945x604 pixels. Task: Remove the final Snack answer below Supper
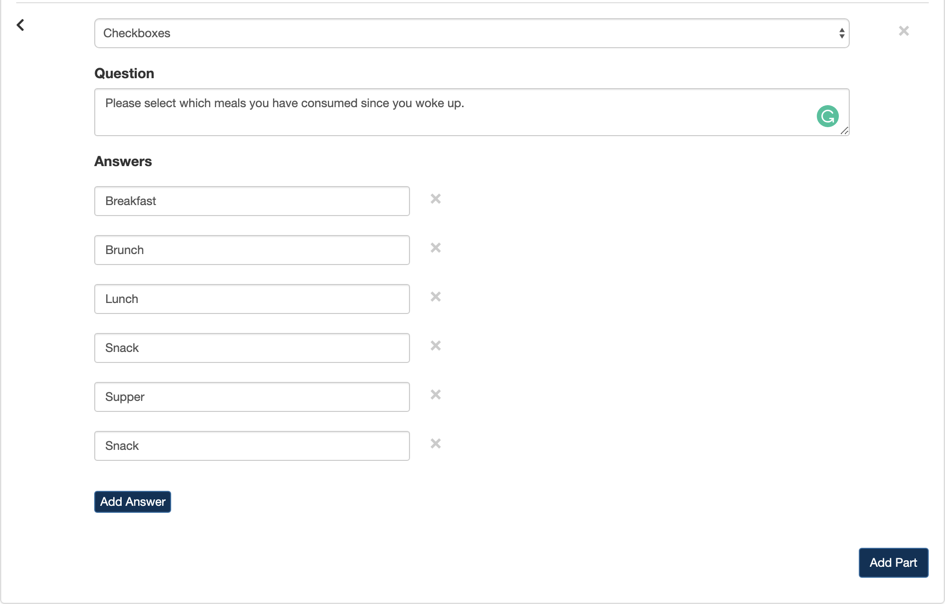(436, 444)
